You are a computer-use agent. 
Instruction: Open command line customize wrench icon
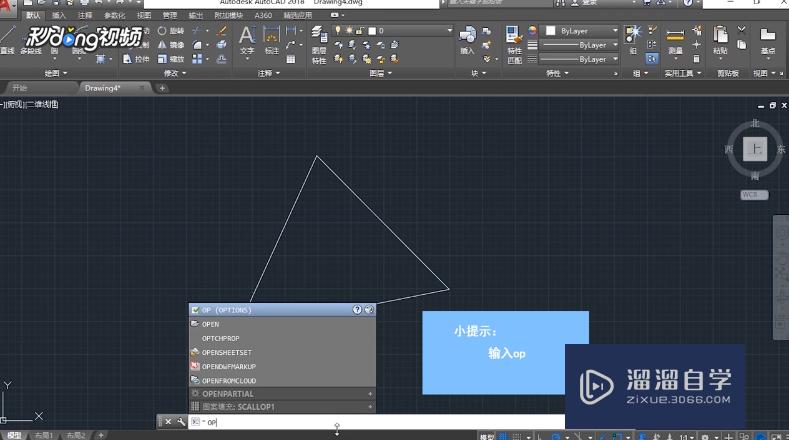pos(181,422)
